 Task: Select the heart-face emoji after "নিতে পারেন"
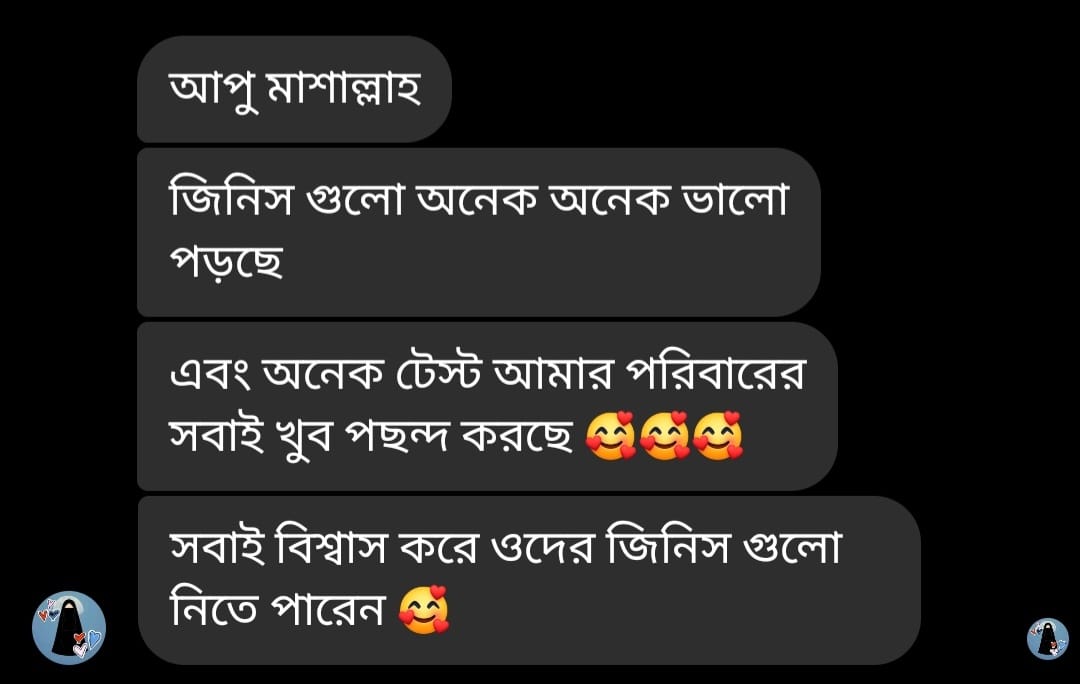pos(424,610)
